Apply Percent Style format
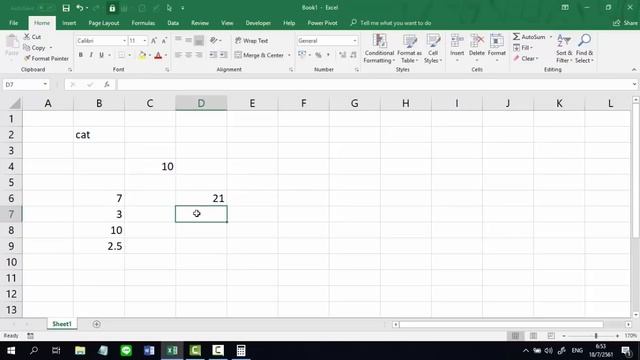640x360 pixels. coord(318,55)
